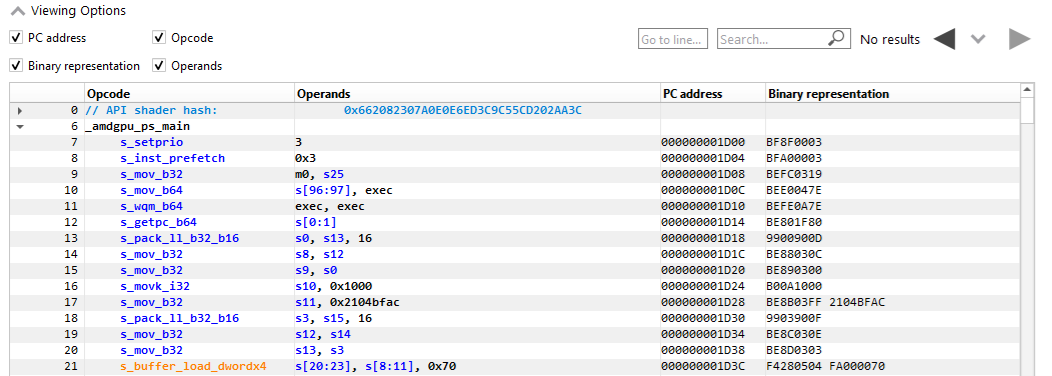Viewport: 1052px width, 376px height.
Task: Click operand s0, s13, 16
Action: click(333, 238)
